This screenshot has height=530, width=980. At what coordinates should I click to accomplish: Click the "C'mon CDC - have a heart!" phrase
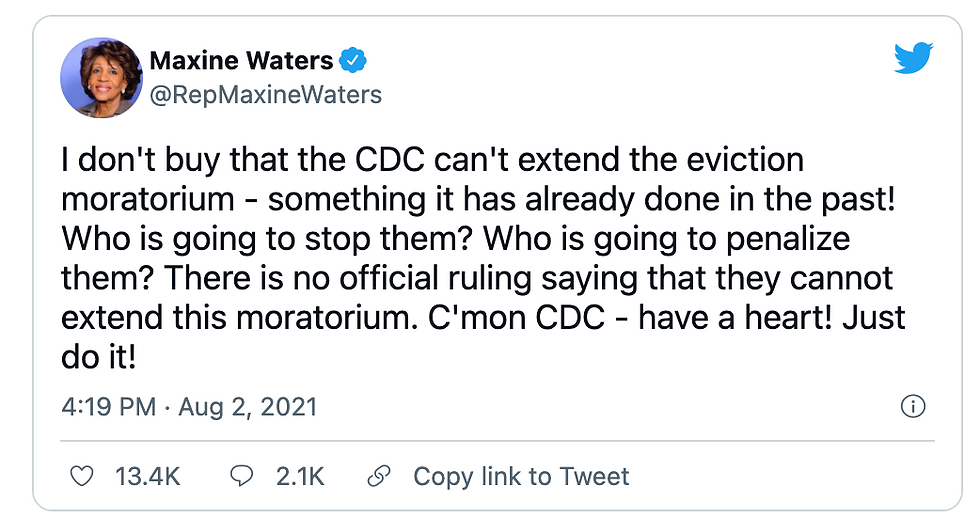(630, 318)
